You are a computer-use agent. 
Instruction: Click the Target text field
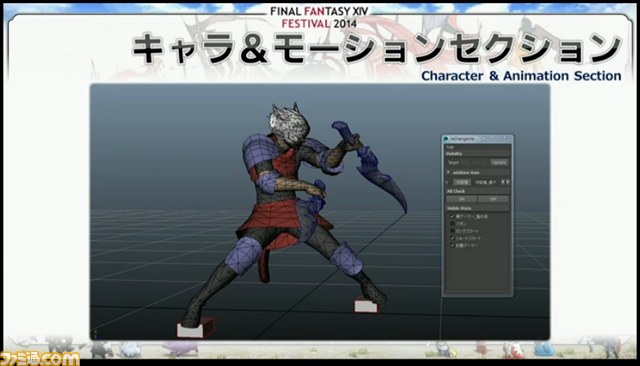(475, 162)
